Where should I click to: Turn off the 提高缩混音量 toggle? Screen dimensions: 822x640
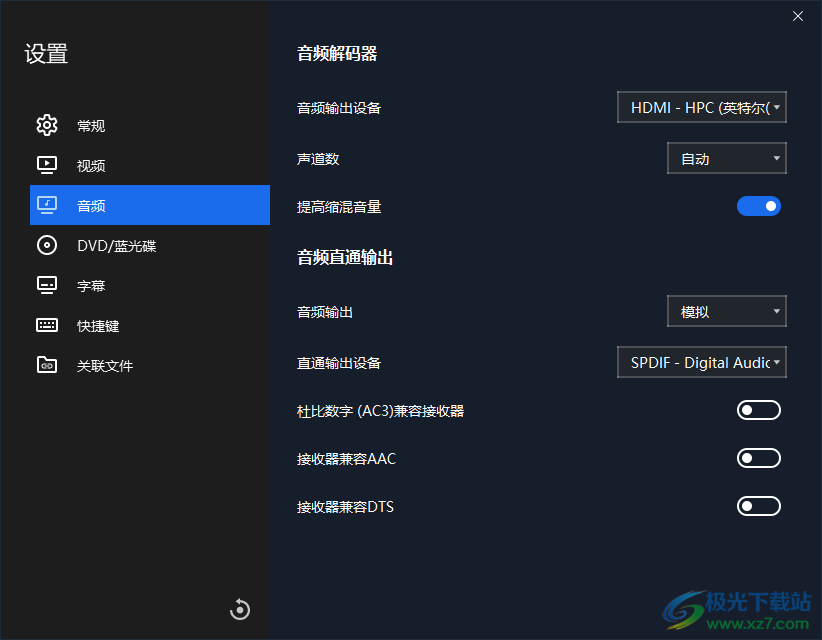coord(759,206)
